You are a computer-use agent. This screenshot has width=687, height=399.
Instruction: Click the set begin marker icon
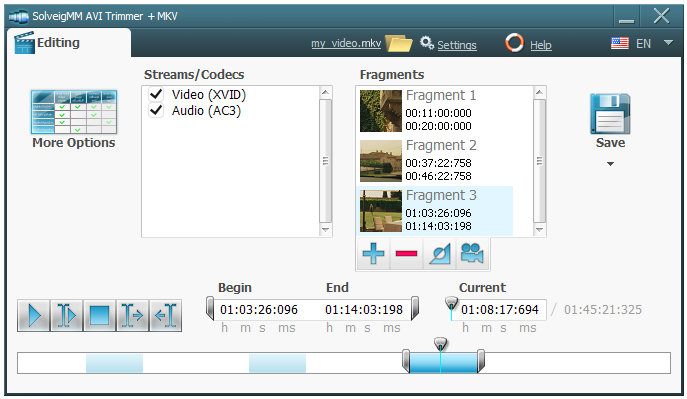[132, 315]
